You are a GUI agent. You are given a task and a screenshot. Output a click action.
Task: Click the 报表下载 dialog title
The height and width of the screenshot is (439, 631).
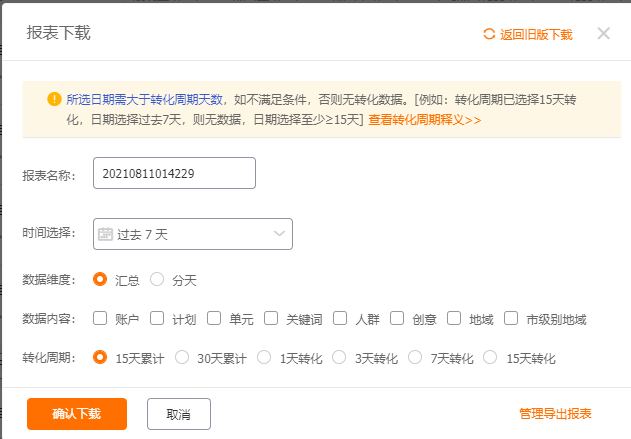(59, 33)
